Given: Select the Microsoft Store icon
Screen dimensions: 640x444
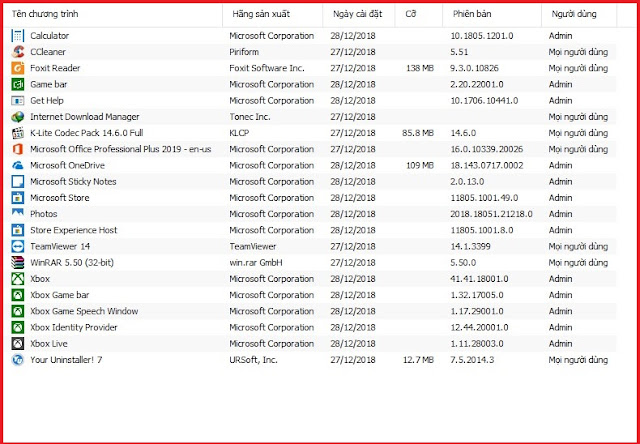Looking at the screenshot, I should click(x=18, y=198).
